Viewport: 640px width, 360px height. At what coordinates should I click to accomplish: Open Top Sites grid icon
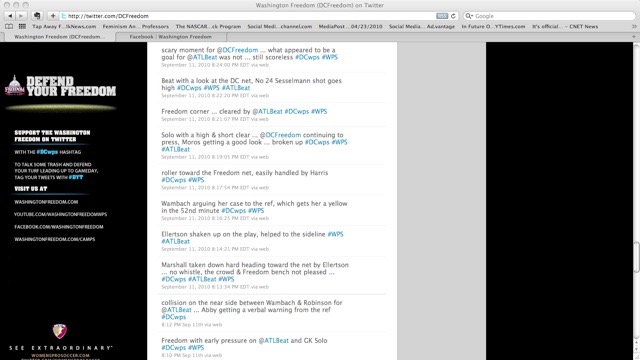(x=22, y=26)
